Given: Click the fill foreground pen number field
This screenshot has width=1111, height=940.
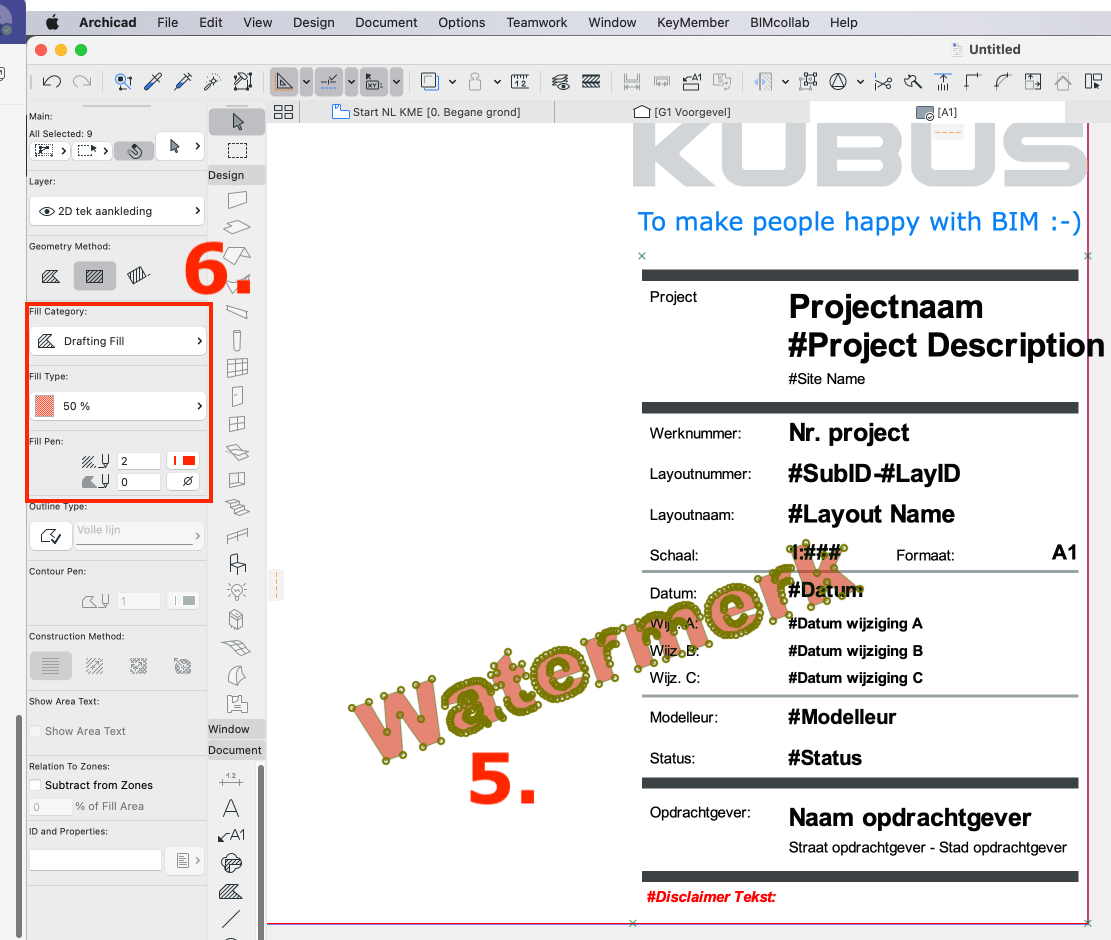Looking at the screenshot, I should tap(139, 461).
